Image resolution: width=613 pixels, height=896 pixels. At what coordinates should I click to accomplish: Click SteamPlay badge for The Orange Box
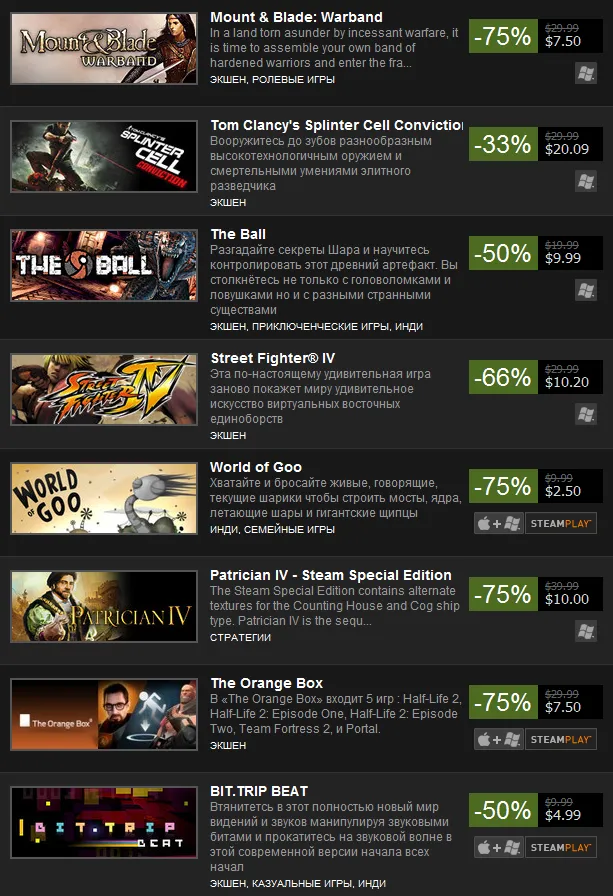(561, 739)
